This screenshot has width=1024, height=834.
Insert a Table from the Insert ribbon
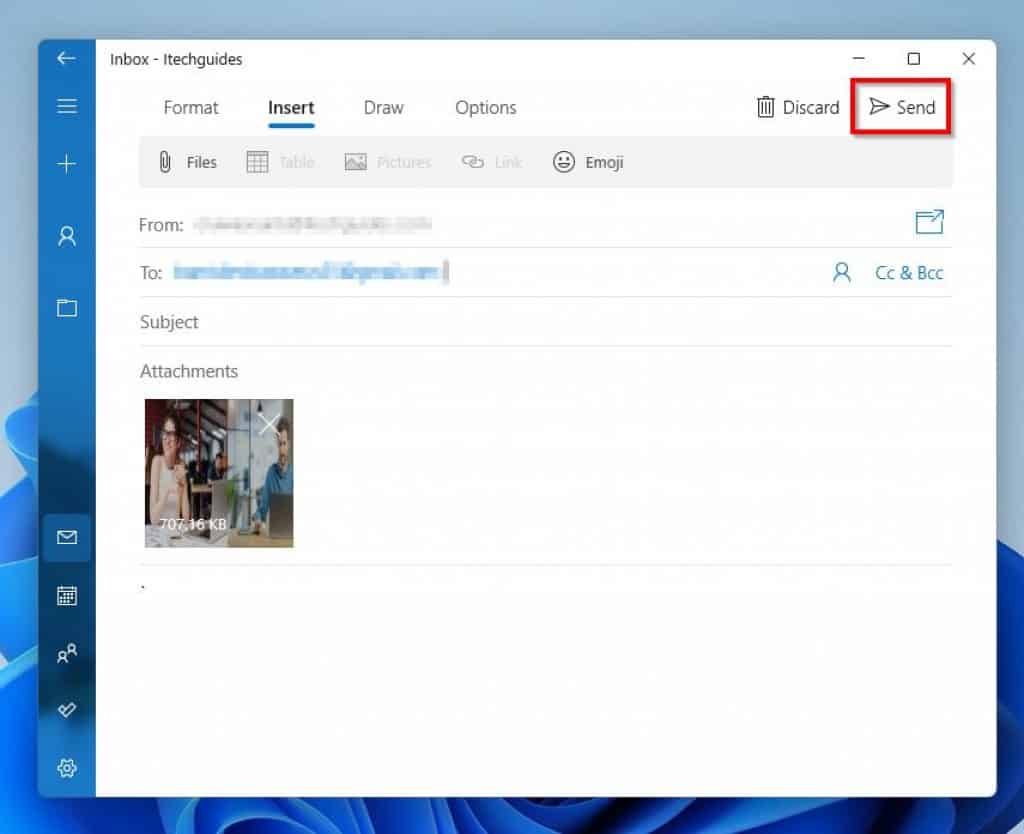tap(280, 162)
